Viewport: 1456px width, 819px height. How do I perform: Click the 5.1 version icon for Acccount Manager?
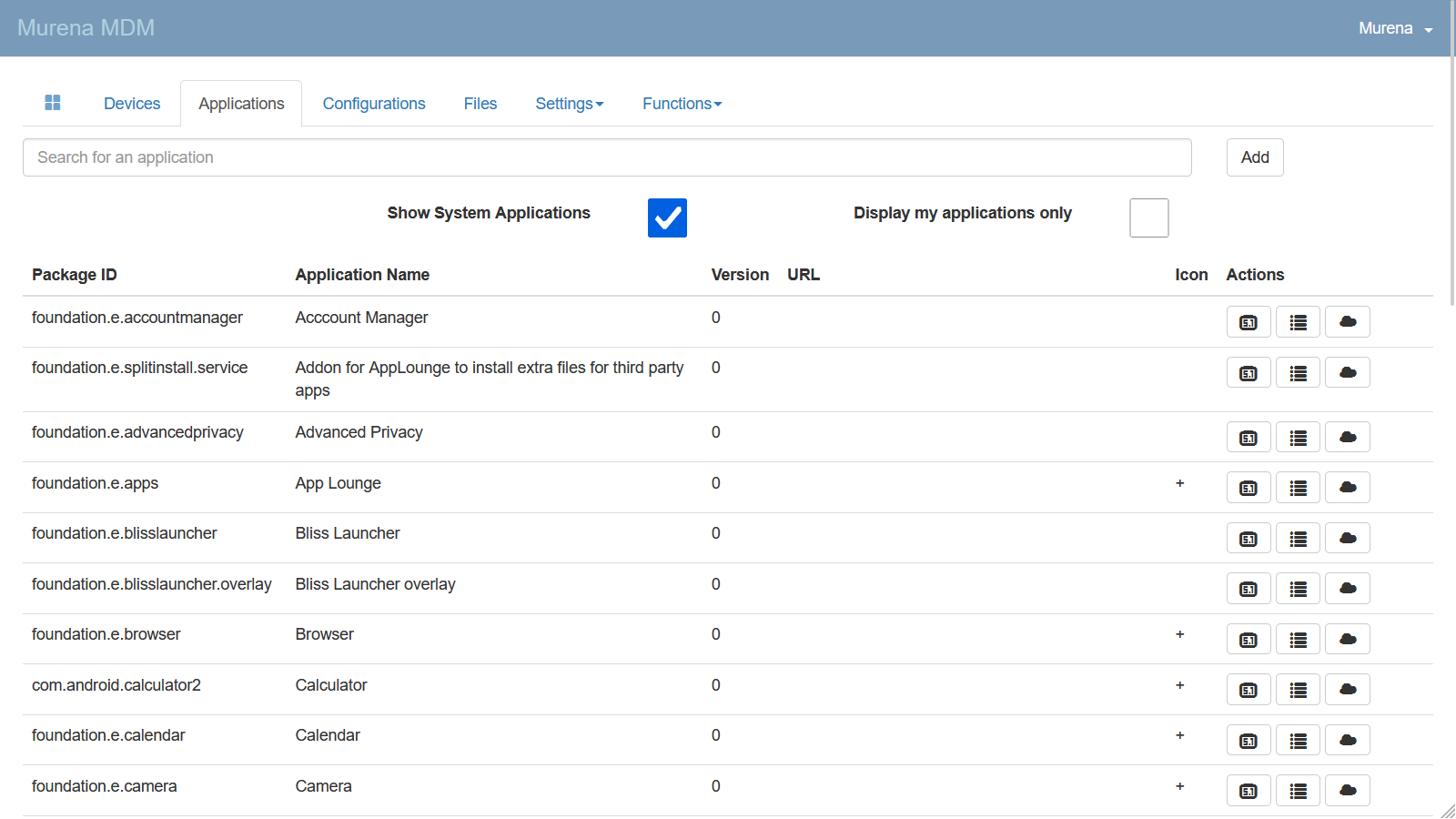point(1249,322)
